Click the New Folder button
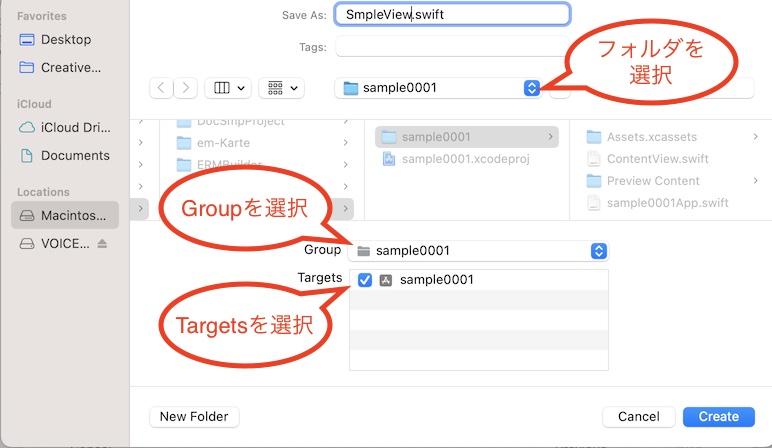The width and height of the screenshot is (772, 448). tap(194, 416)
